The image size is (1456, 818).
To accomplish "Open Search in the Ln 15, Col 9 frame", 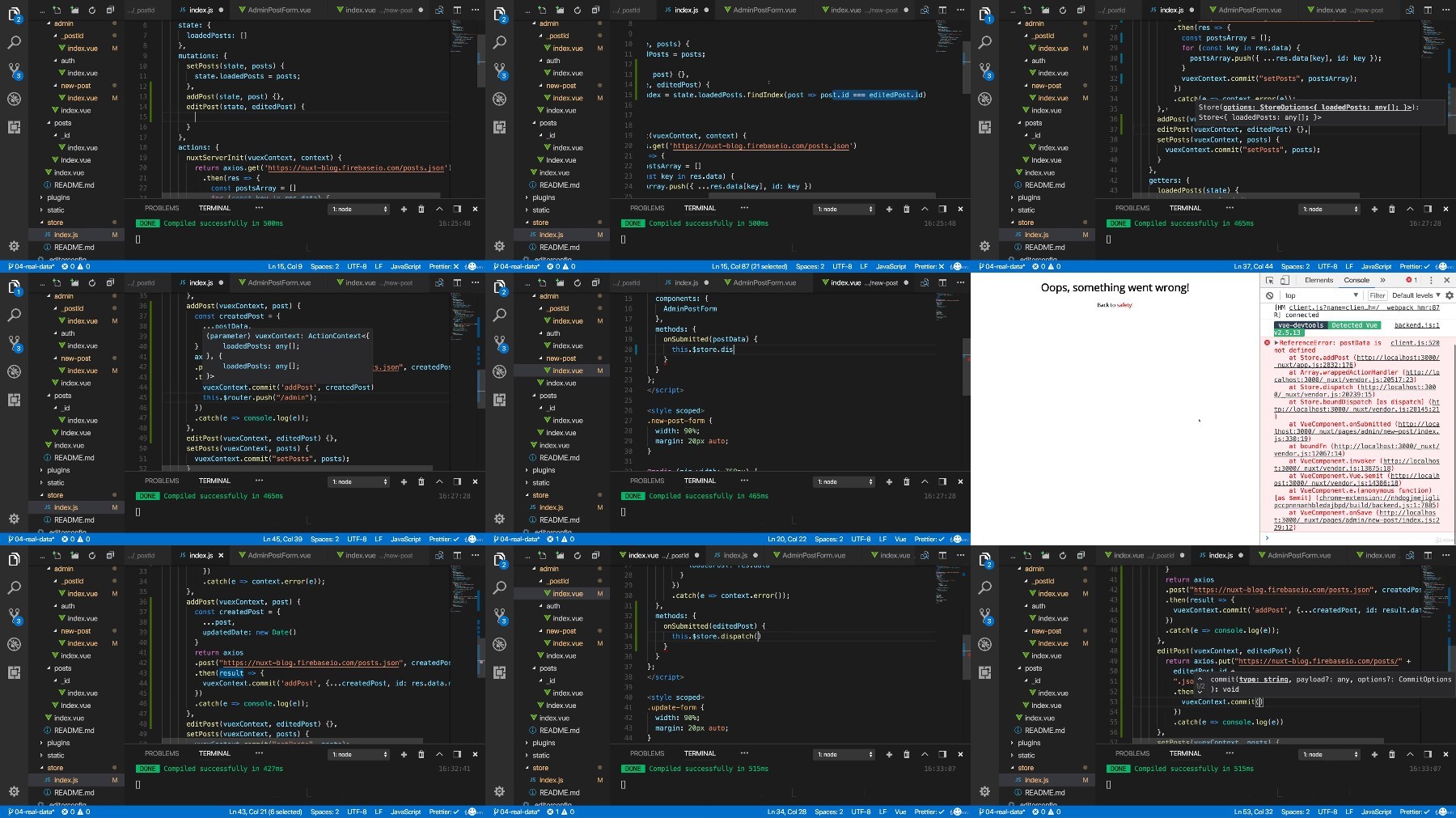I will coord(14,42).
